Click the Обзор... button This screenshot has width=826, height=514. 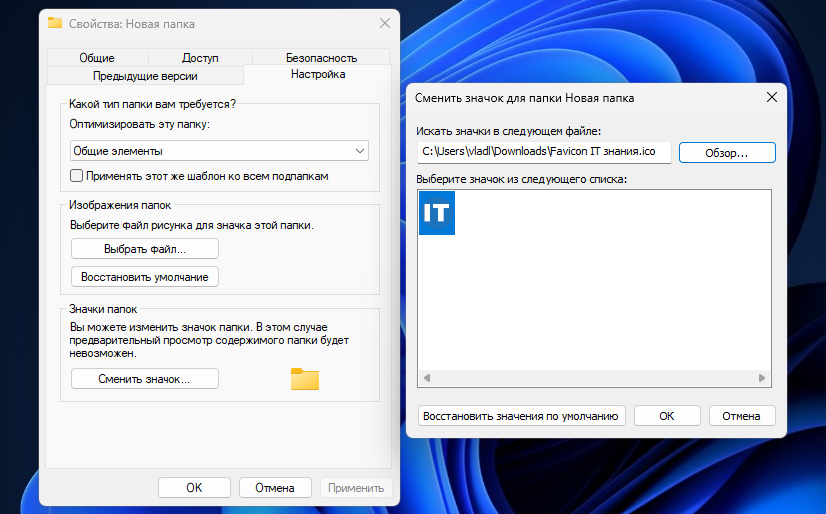point(727,153)
